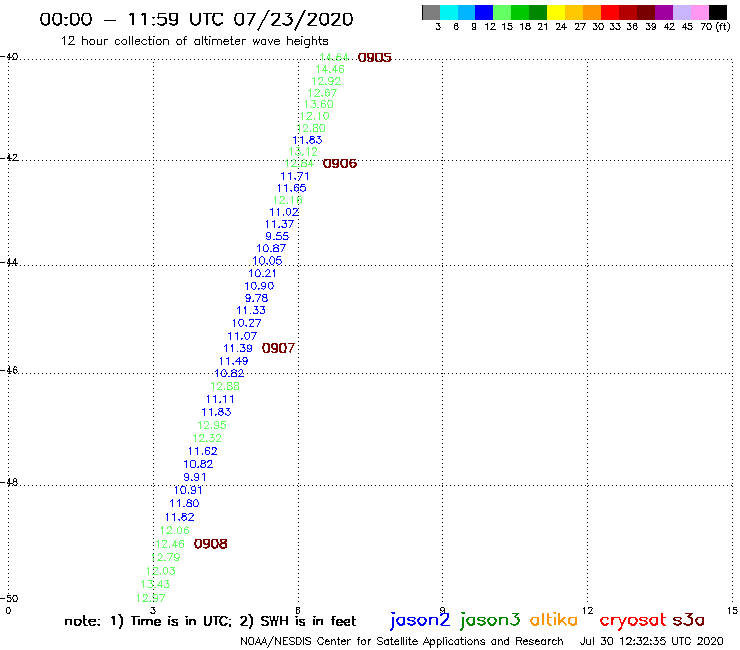Click the 9.78 reading
The width and height of the screenshot is (740, 650).
(256, 298)
